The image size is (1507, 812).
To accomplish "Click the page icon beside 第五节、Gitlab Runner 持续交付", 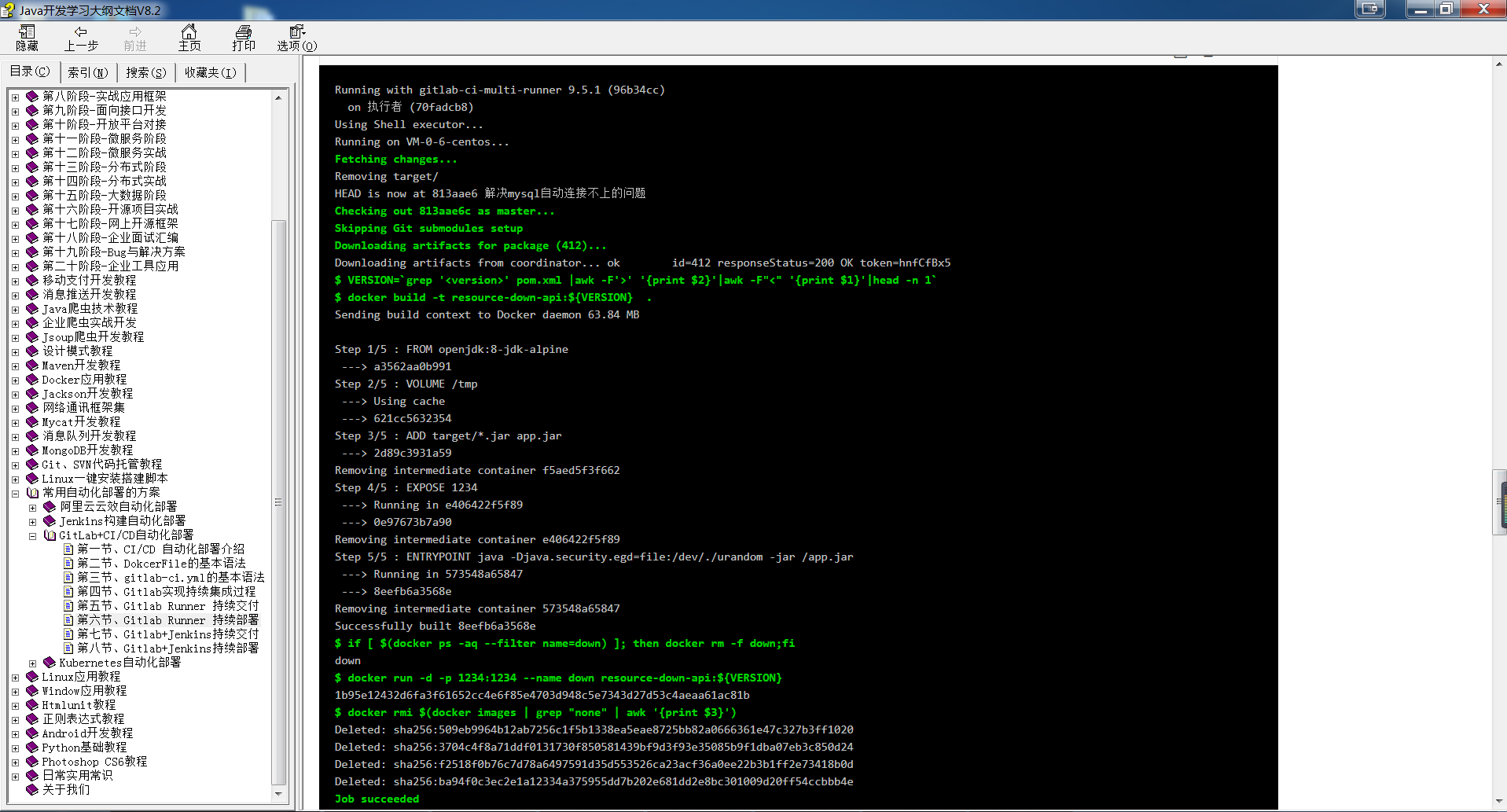I will (x=68, y=606).
